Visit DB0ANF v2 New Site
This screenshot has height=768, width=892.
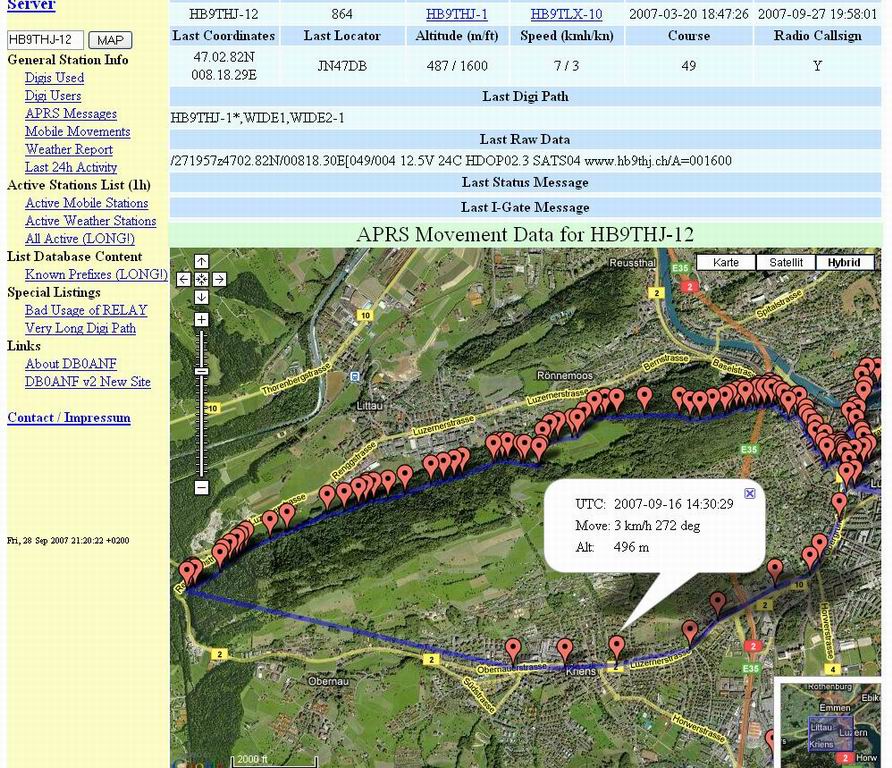point(88,382)
